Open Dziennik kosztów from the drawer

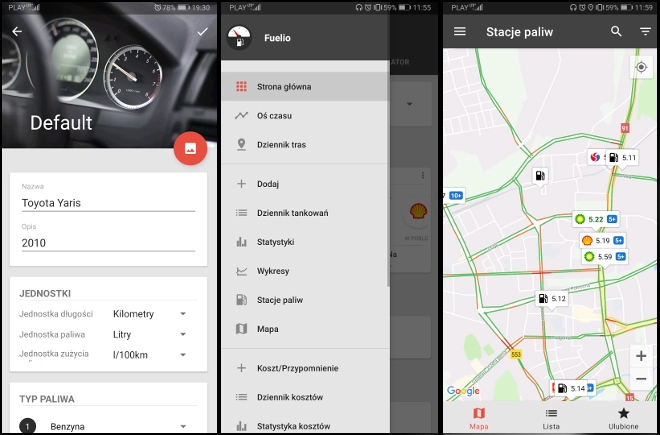pos(305,397)
